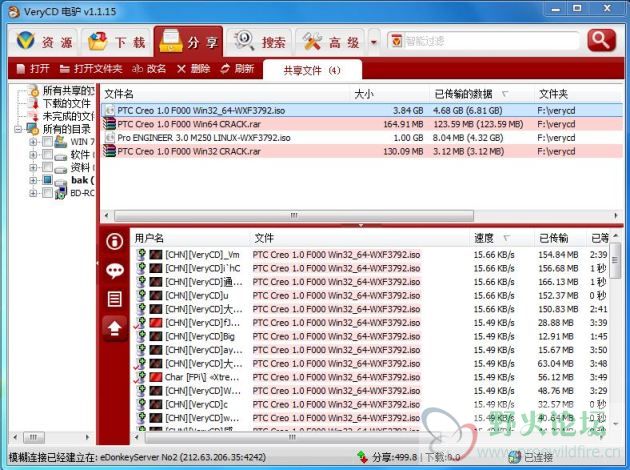The height and width of the screenshot is (470, 630).
Task: Click the 154.84 MB transferred cell
Action: (x=558, y=255)
